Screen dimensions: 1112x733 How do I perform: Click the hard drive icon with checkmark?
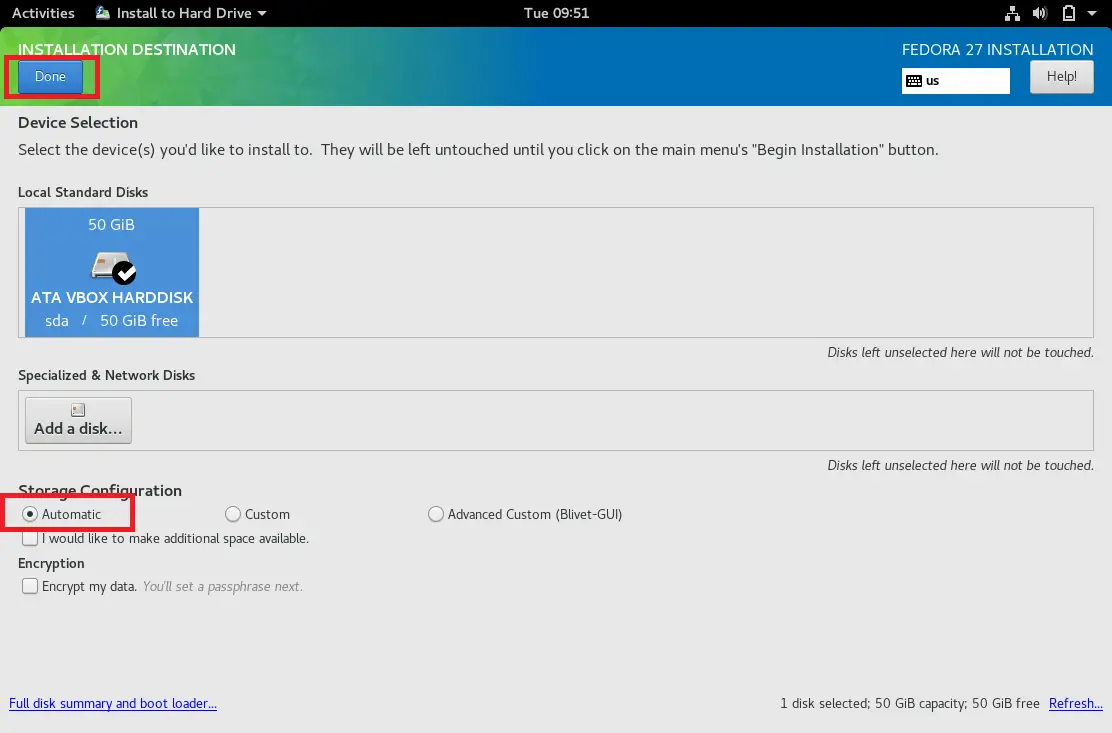113,267
